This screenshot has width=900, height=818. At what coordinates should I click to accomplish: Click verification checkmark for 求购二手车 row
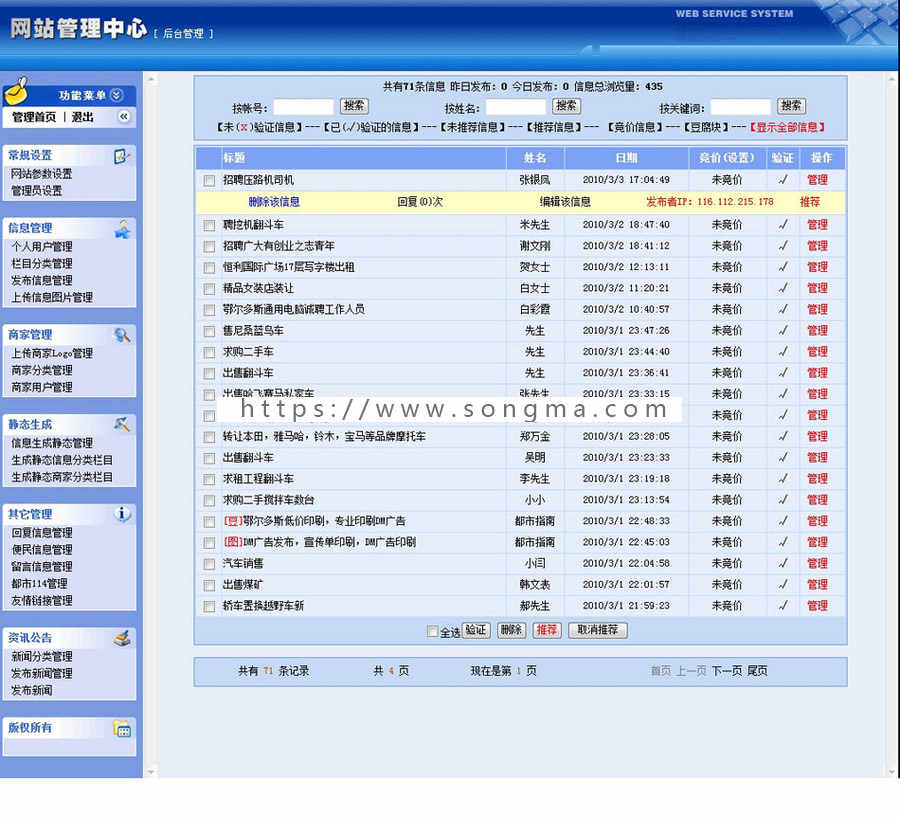tap(783, 352)
